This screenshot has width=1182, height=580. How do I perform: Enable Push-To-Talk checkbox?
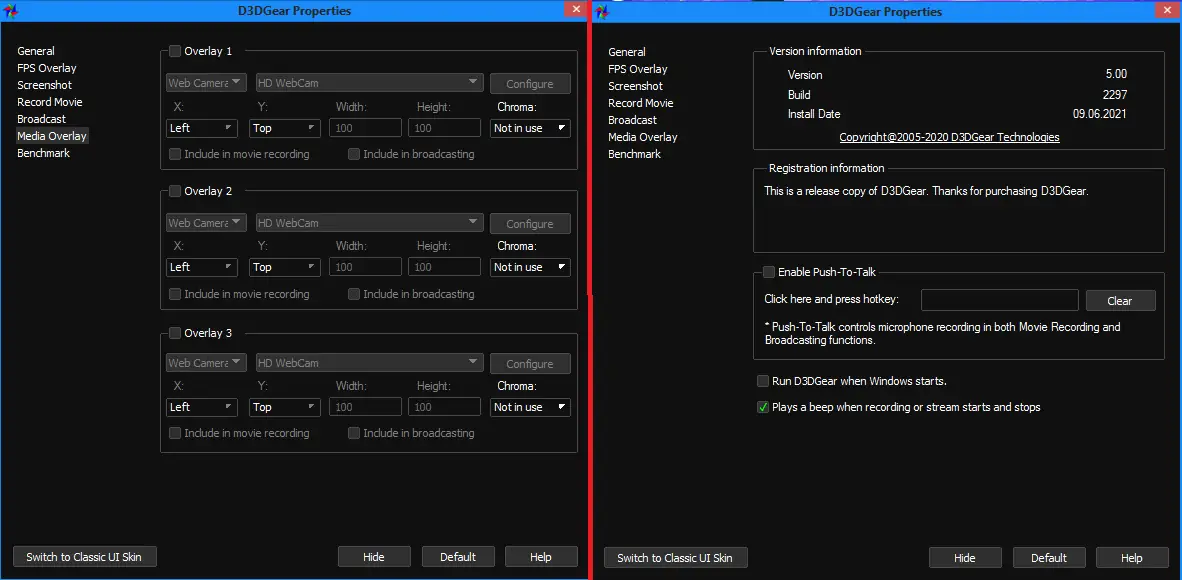click(x=769, y=272)
